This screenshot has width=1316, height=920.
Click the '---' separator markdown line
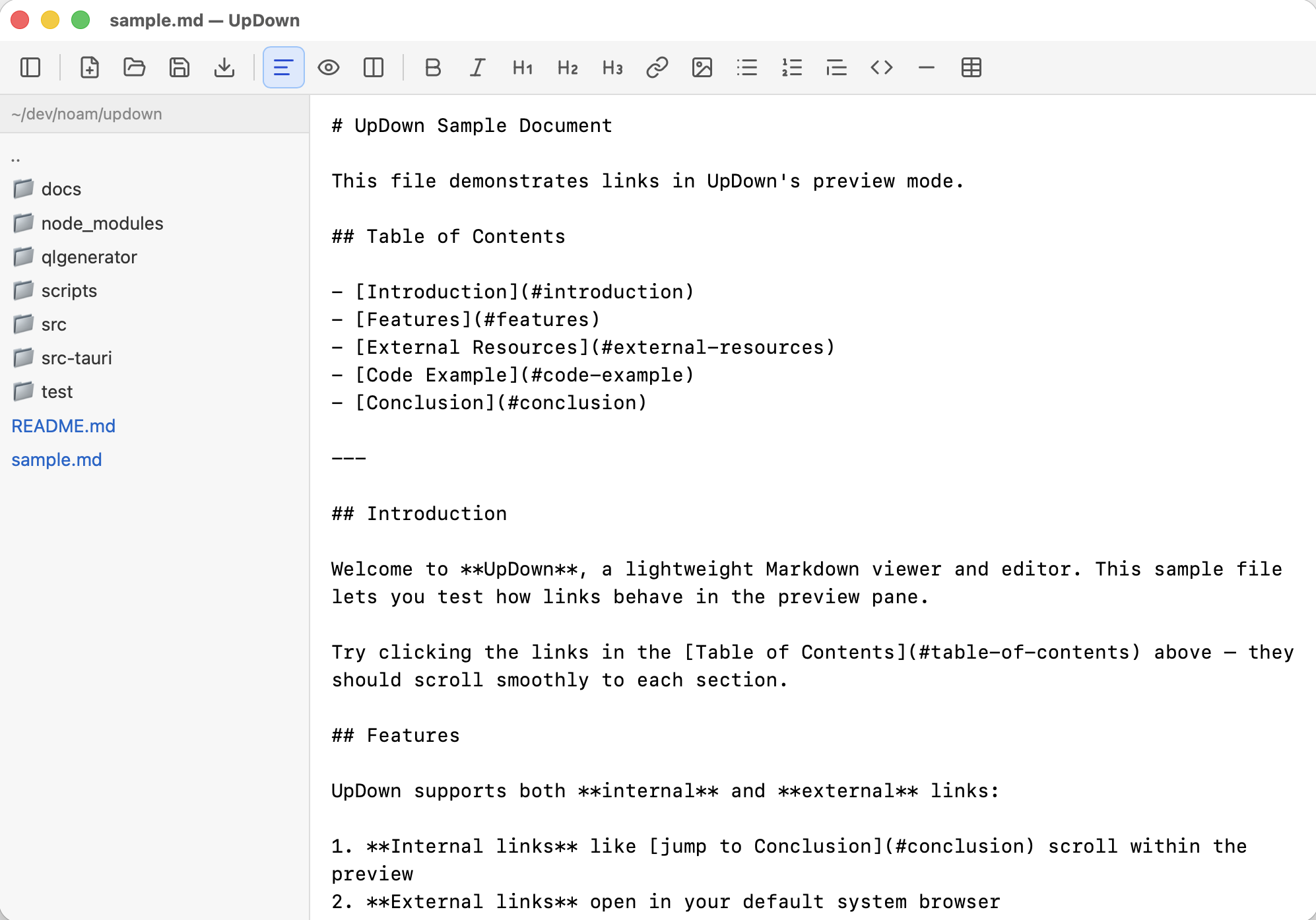click(348, 458)
